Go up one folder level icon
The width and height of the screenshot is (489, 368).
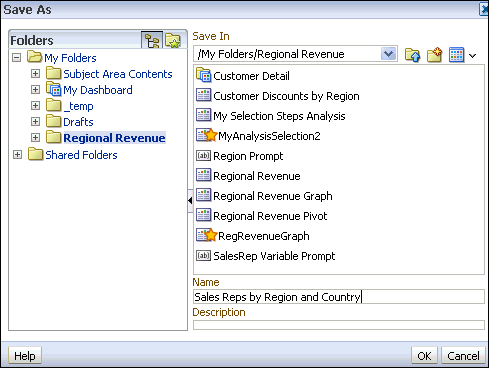tap(412, 55)
